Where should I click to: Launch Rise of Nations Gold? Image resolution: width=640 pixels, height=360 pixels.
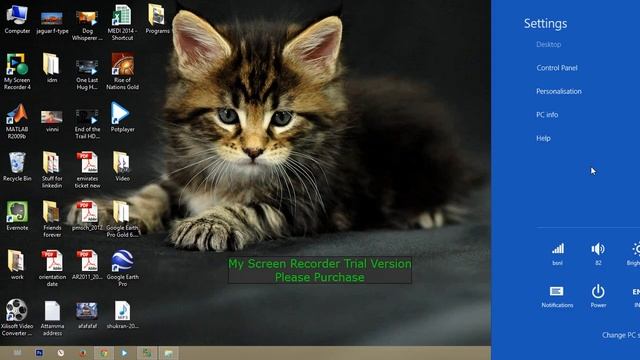(x=122, y=71)
